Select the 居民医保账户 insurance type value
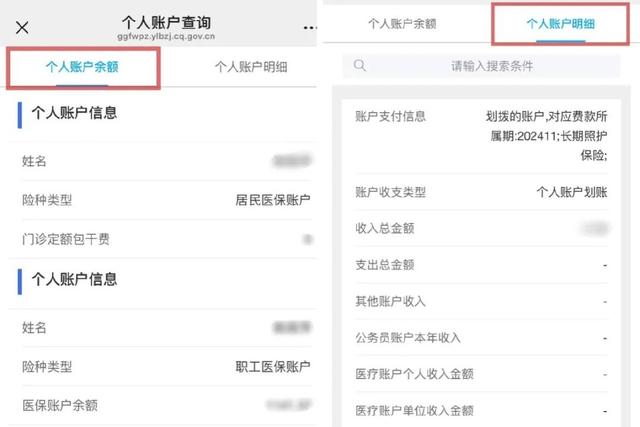 (x=273, y=200)
